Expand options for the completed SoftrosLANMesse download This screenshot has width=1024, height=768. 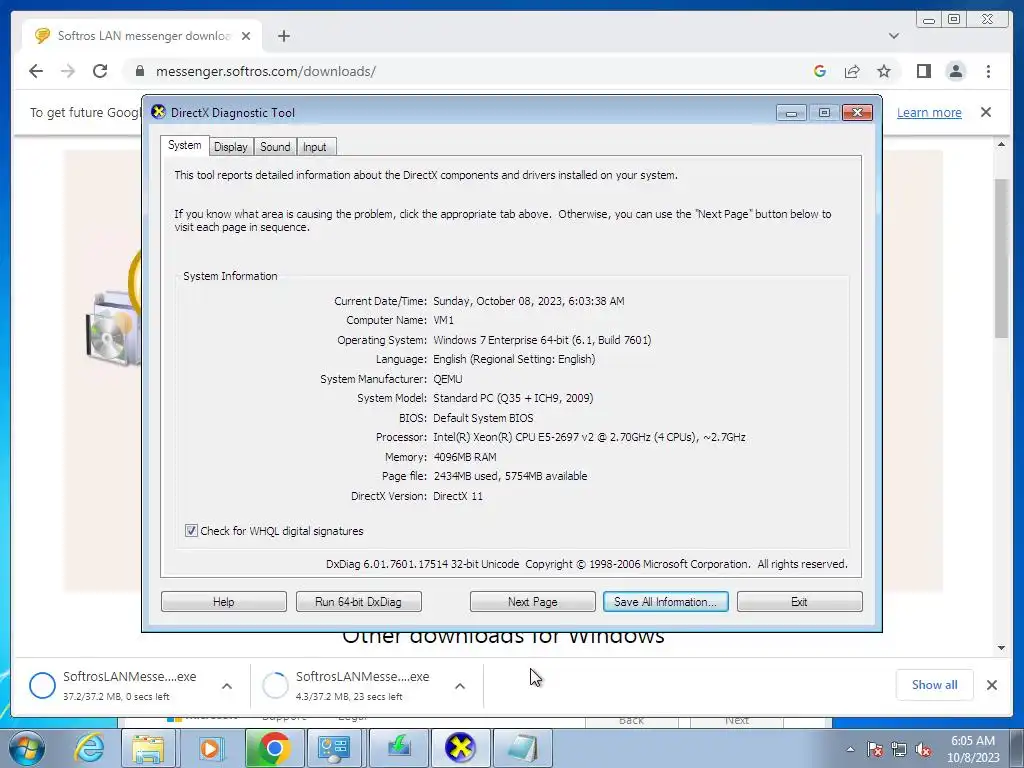coord(227,686)
